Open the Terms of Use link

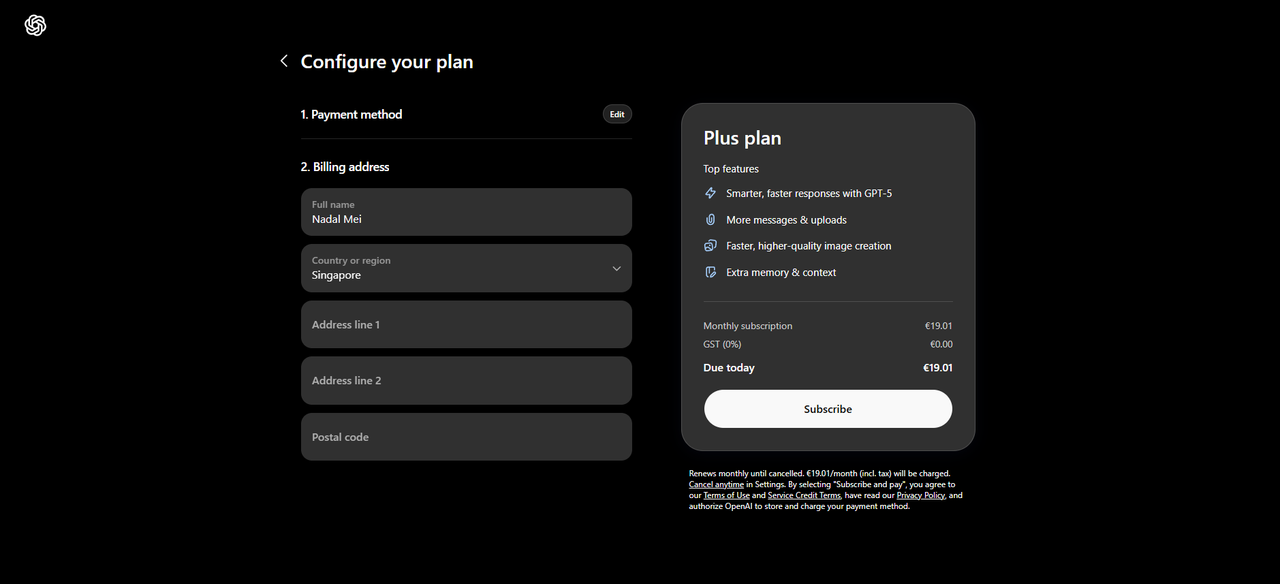726,495
